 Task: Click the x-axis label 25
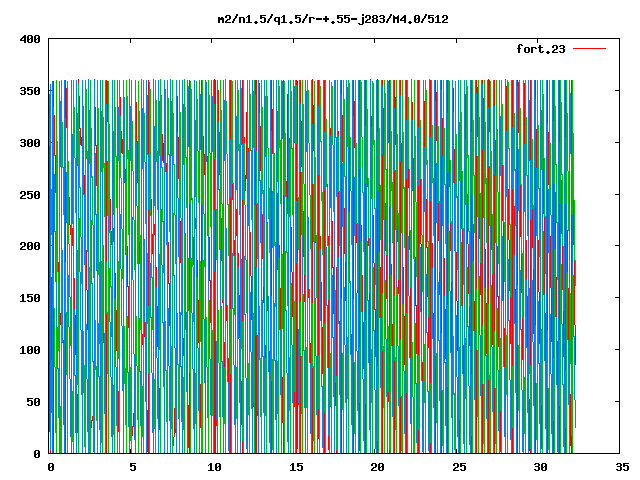pos(459,467)
